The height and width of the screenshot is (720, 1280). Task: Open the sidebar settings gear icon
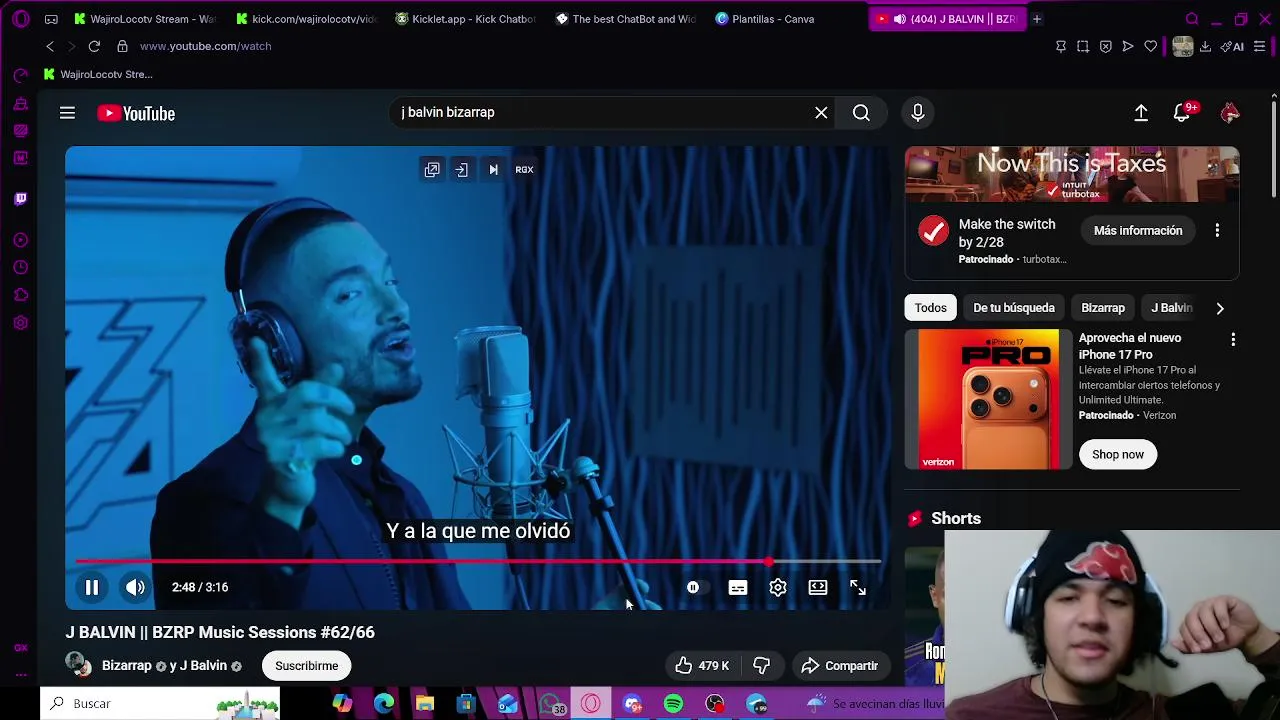21,323
